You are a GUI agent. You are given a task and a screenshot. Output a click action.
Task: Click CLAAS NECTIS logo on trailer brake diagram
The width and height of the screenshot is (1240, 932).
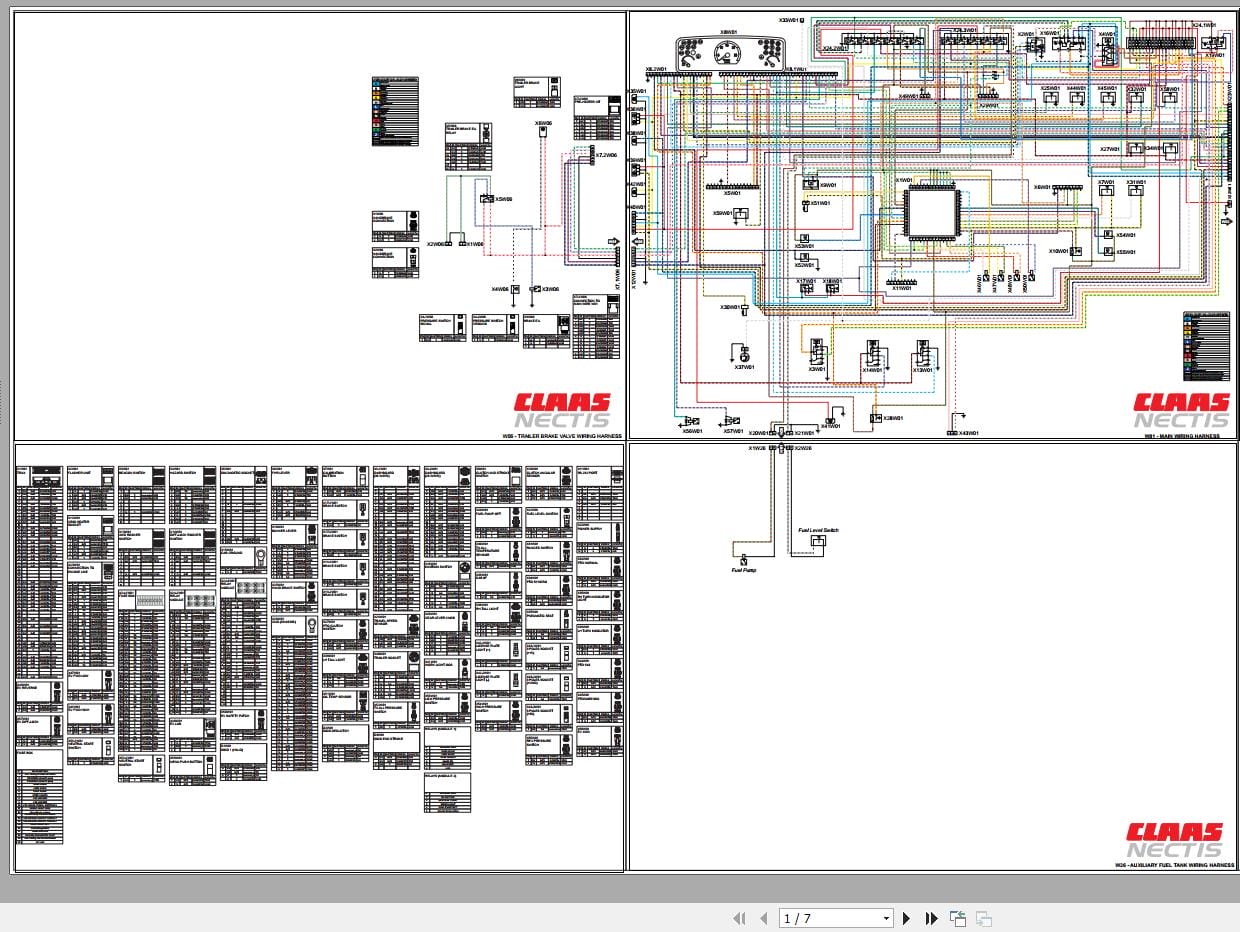coord(562,410)
